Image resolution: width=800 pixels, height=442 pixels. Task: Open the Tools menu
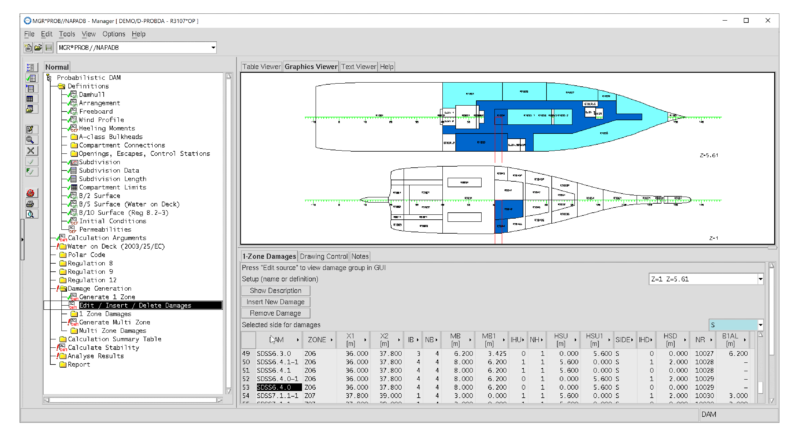[67, 34]
